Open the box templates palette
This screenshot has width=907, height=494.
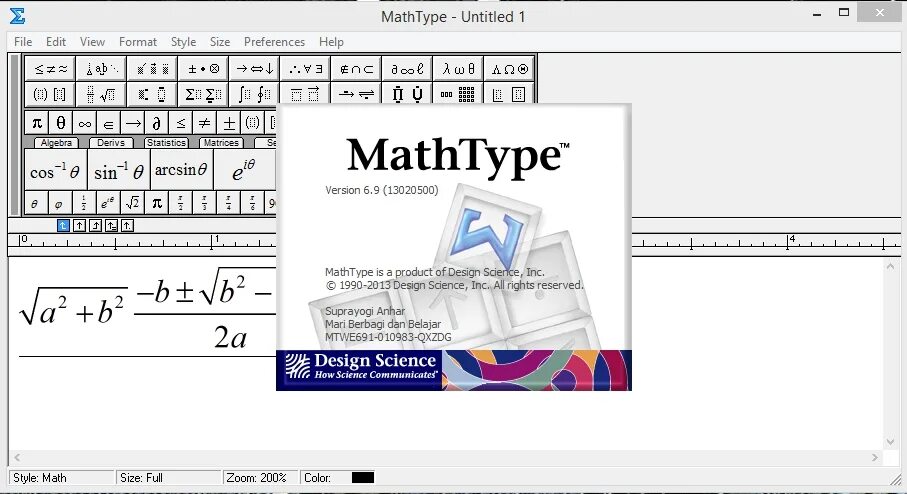(x=509, y=94)
